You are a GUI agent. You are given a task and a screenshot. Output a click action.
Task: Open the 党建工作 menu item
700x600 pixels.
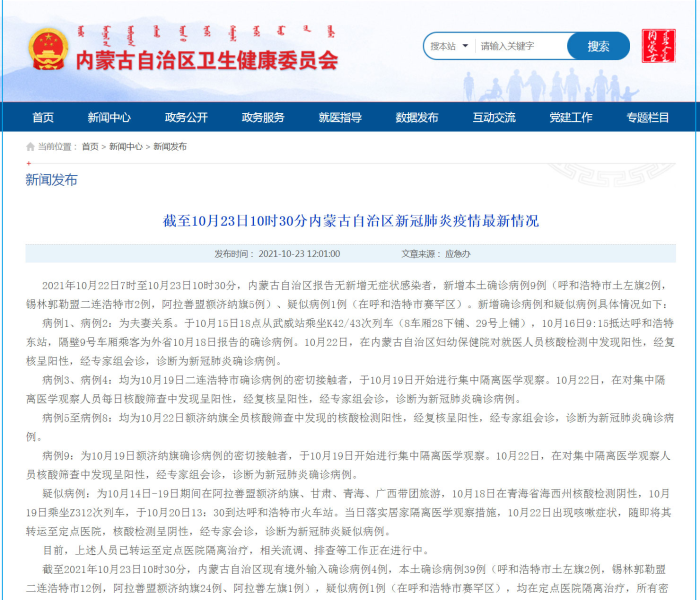(x=571, y=117)
